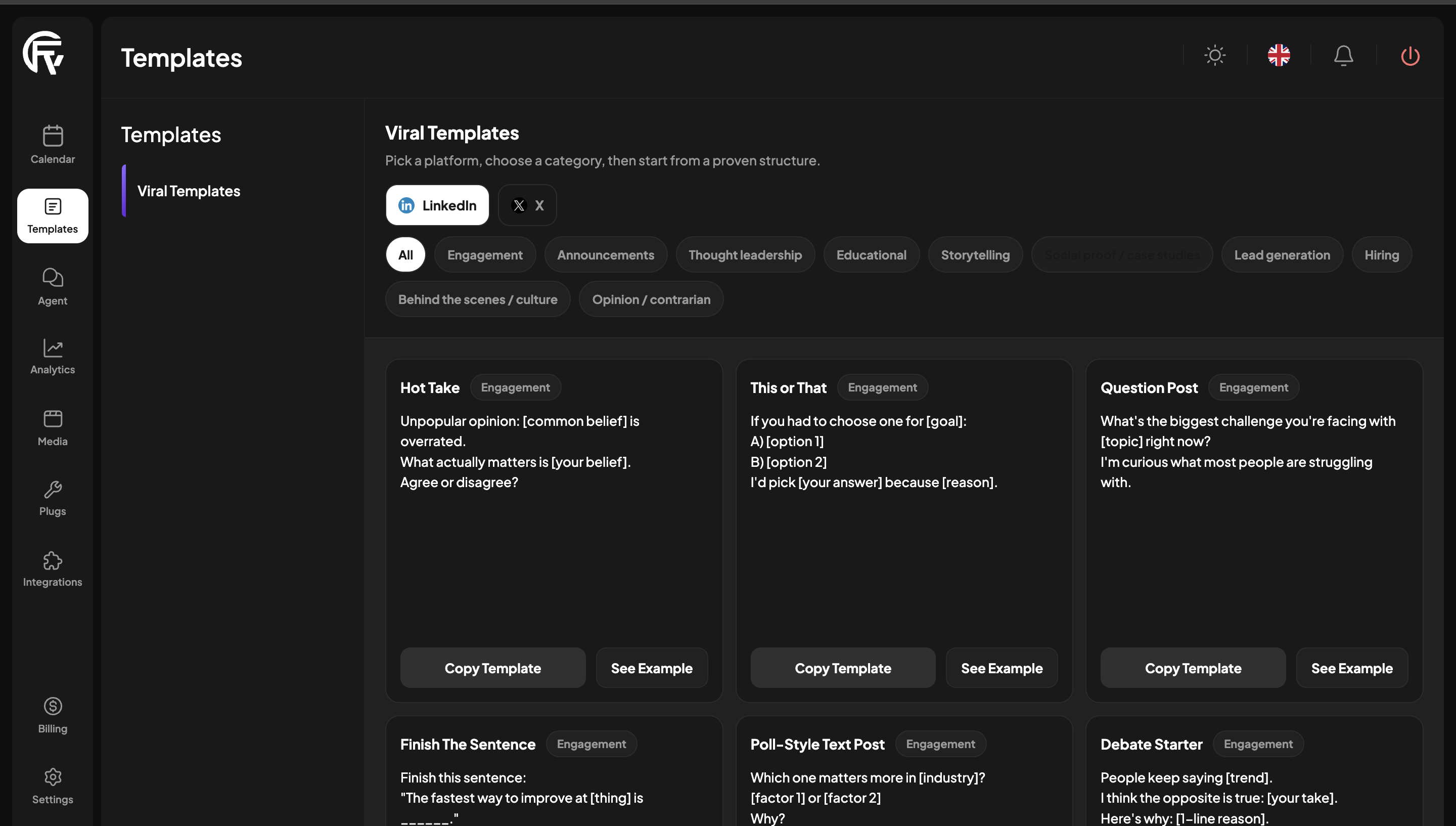Select the All category filter

(405, 255)
